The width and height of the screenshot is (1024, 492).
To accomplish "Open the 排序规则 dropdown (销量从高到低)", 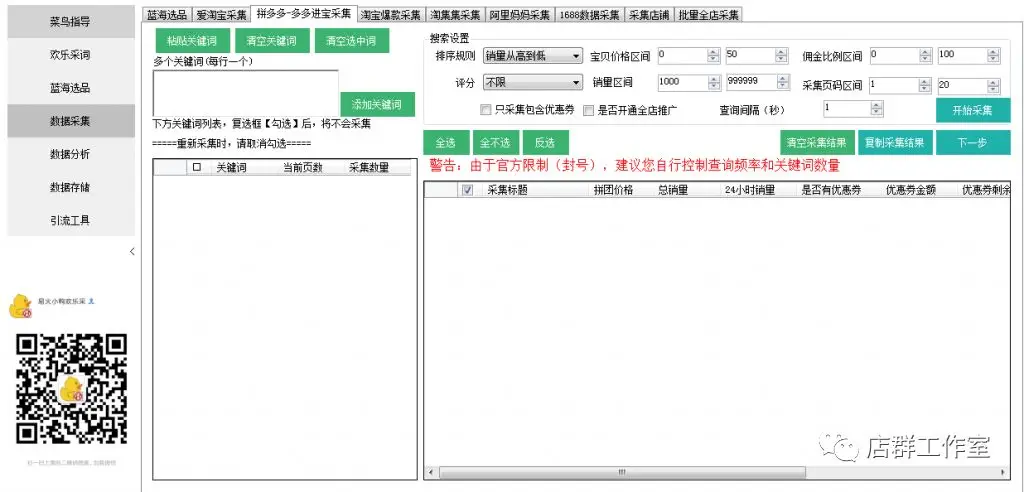I will [532, 56].
